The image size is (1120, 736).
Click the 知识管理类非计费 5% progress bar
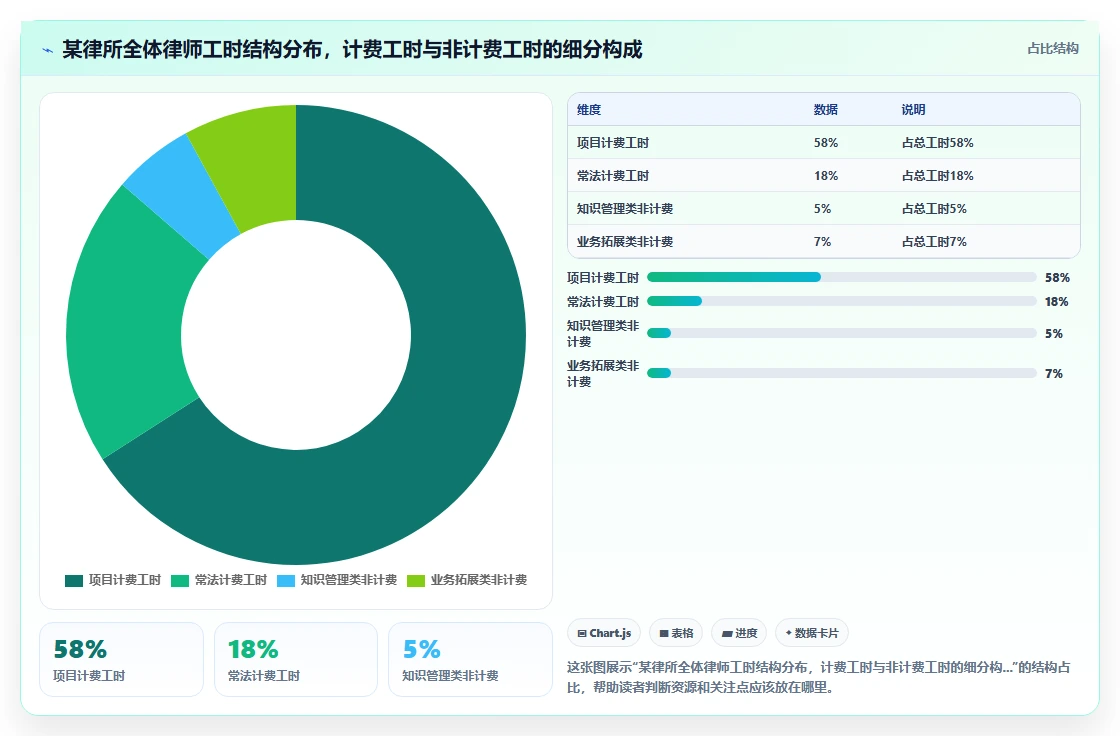841,333
